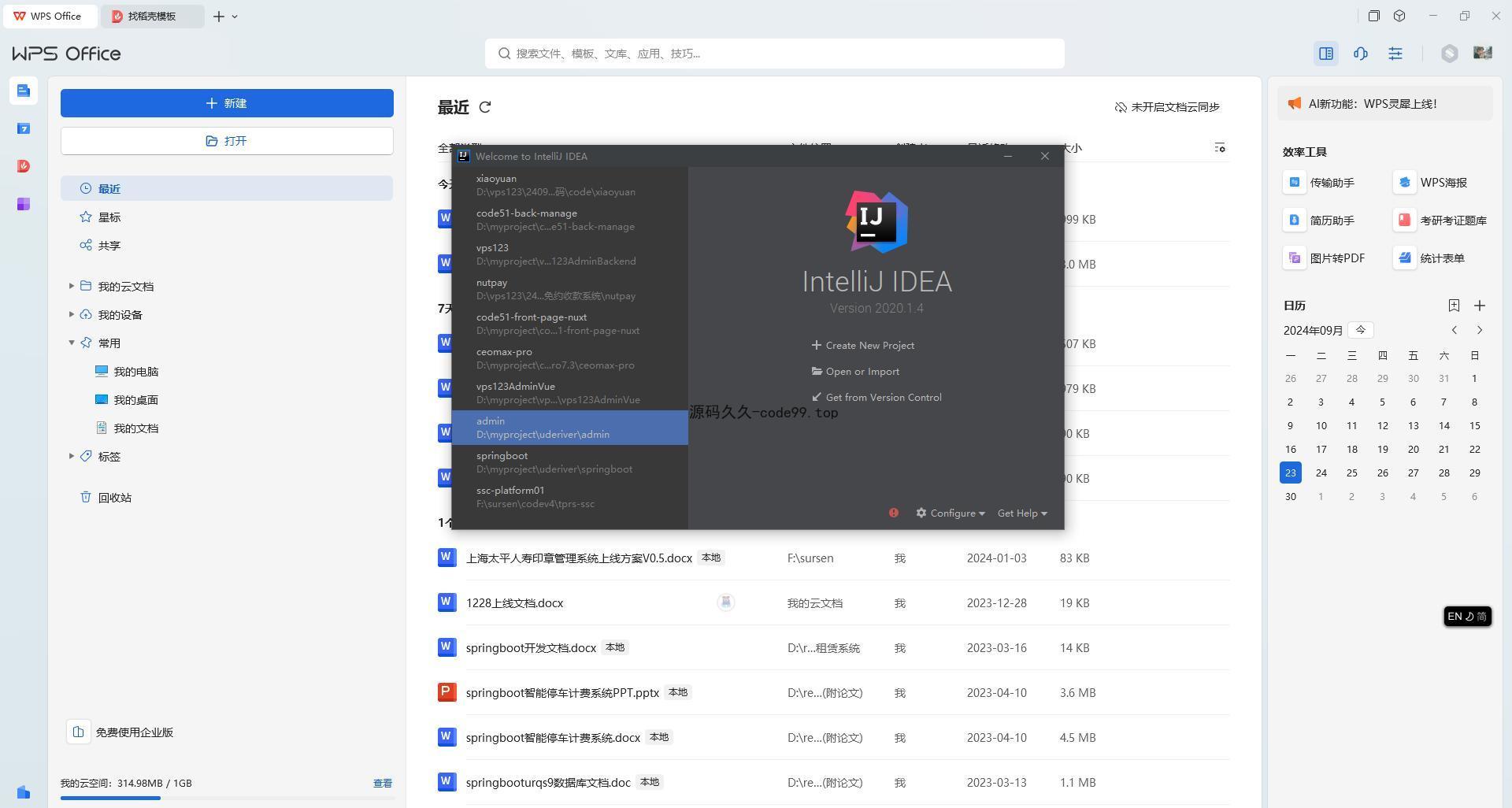Open the admin project in IntelliJ list
1512x808 pixels.
pyautogui.click(x=570, y=428)
